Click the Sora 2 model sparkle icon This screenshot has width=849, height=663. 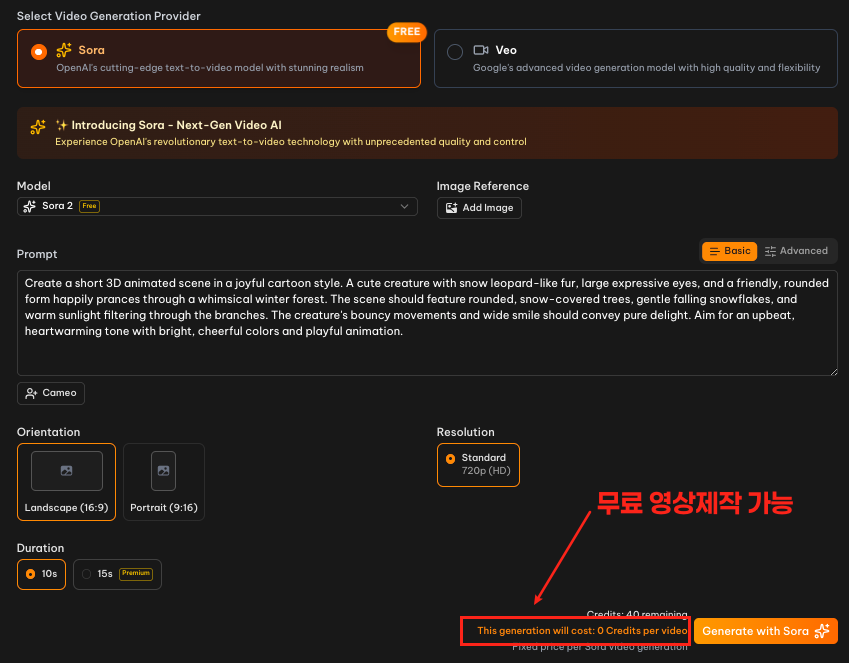click(x=30, y=206)
